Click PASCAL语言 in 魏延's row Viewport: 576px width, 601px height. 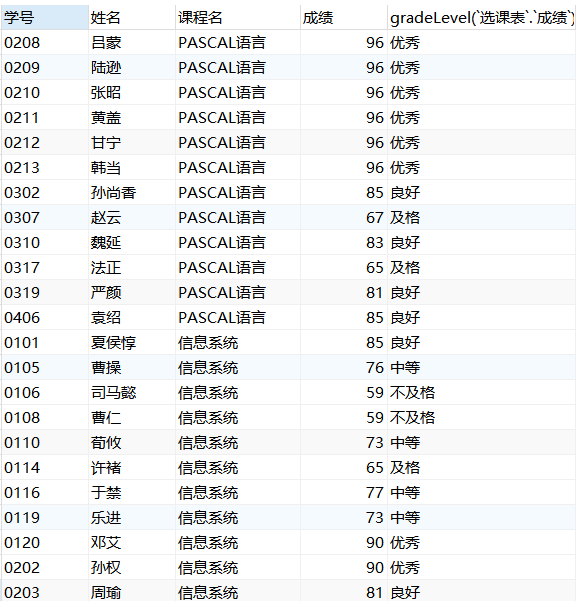[238, 243]
